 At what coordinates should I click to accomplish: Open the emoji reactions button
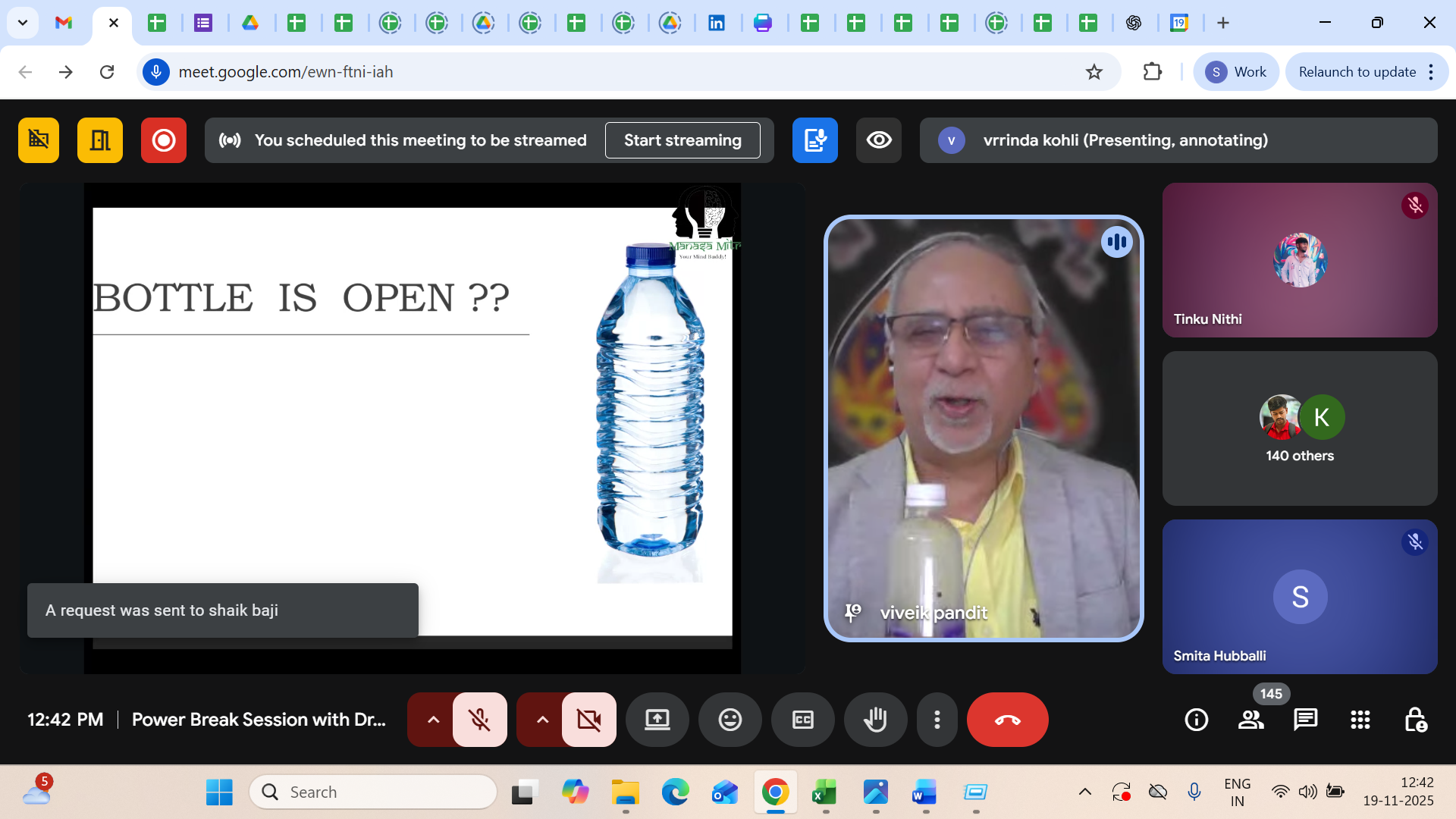coord(730,720)
